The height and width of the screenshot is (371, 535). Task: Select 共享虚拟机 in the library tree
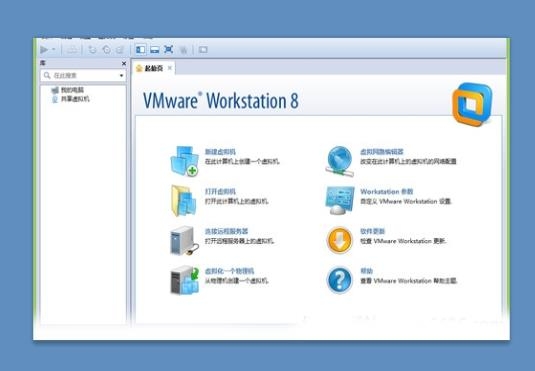pos(75,99)
